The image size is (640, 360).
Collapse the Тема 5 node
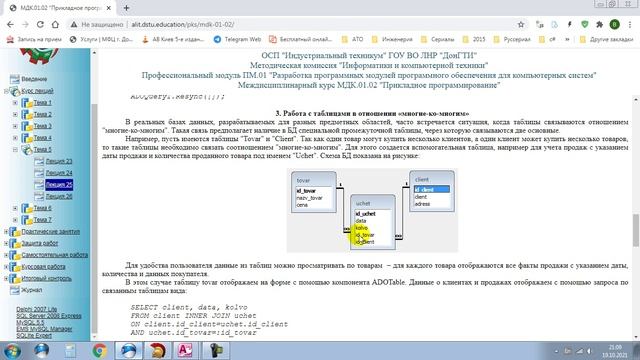[x=15, y=149]
